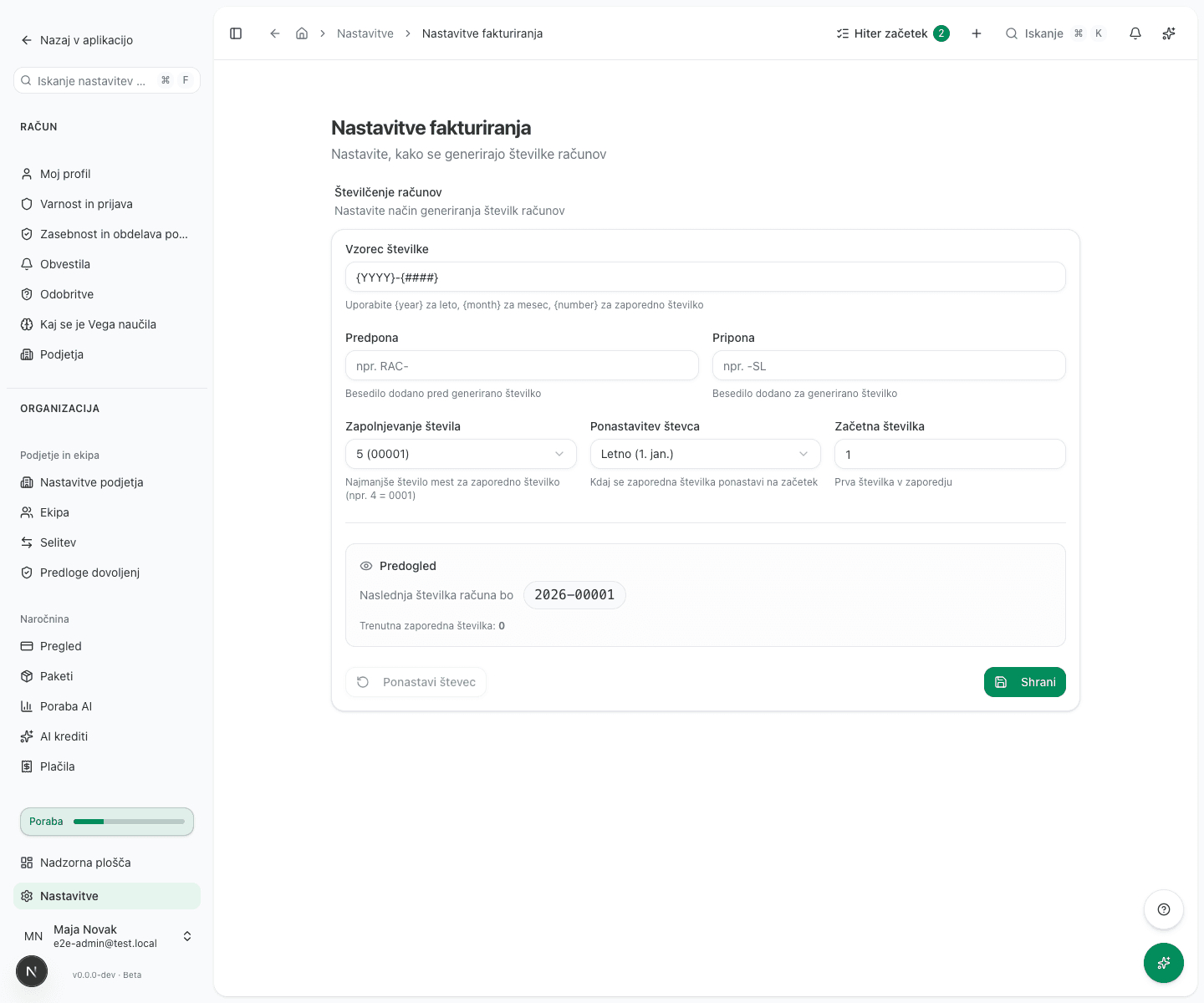Click Nastavitve breadcrumb link
This screenshot has height=1003, width=1204.
(365, 33)
